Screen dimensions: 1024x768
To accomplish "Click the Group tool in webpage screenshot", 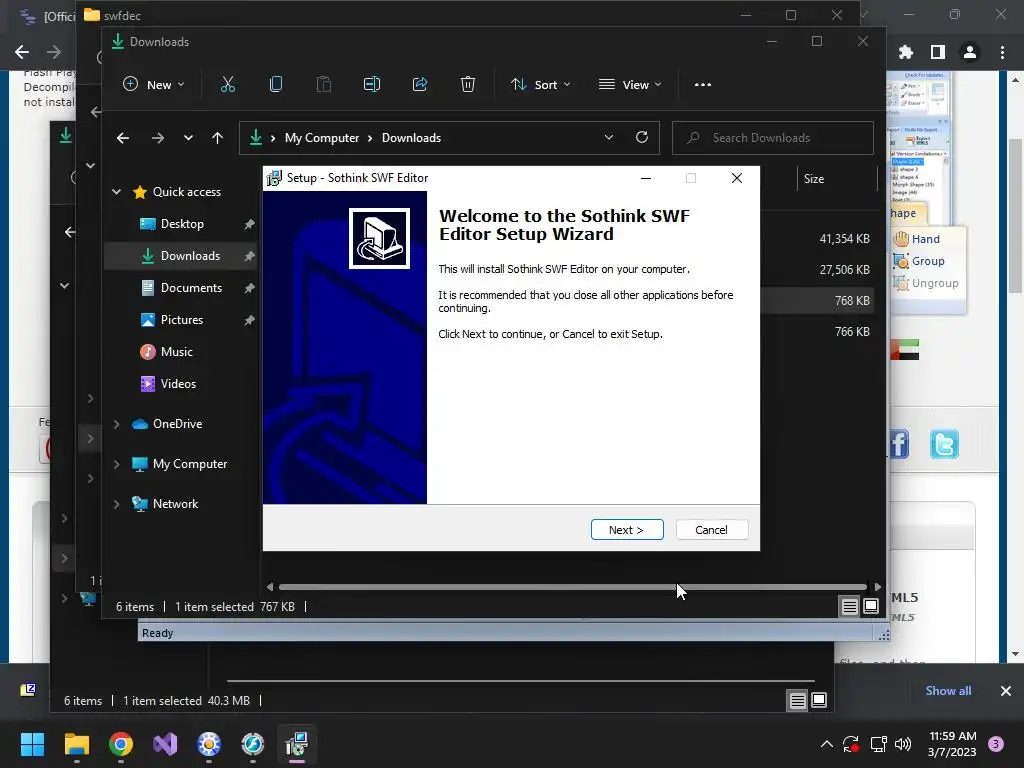I will click(920, 261).
